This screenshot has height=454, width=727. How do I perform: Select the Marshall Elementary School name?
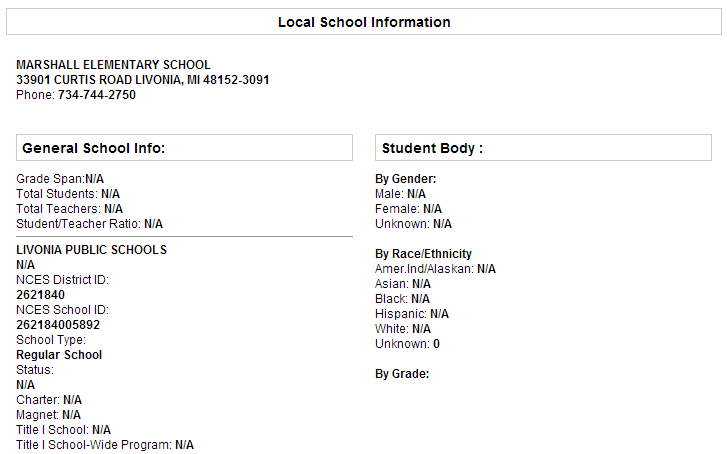(113, 64)
